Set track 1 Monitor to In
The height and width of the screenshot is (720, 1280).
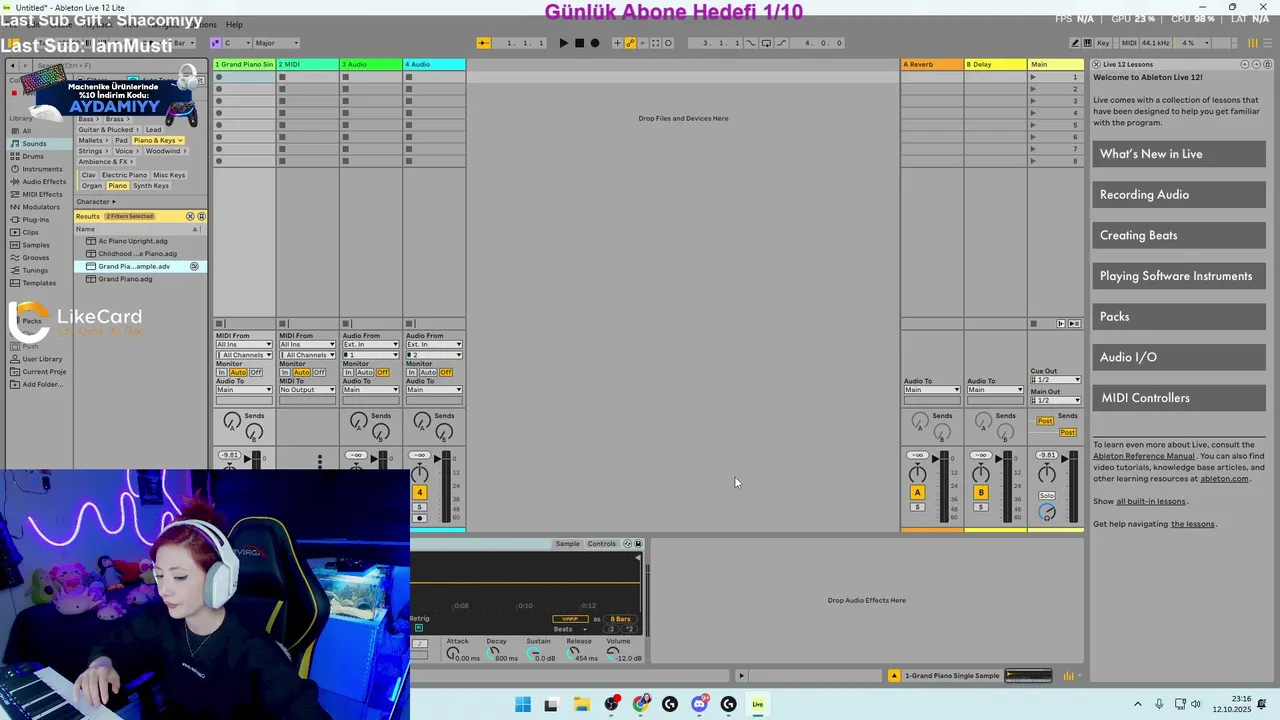(x=222, y=373)
